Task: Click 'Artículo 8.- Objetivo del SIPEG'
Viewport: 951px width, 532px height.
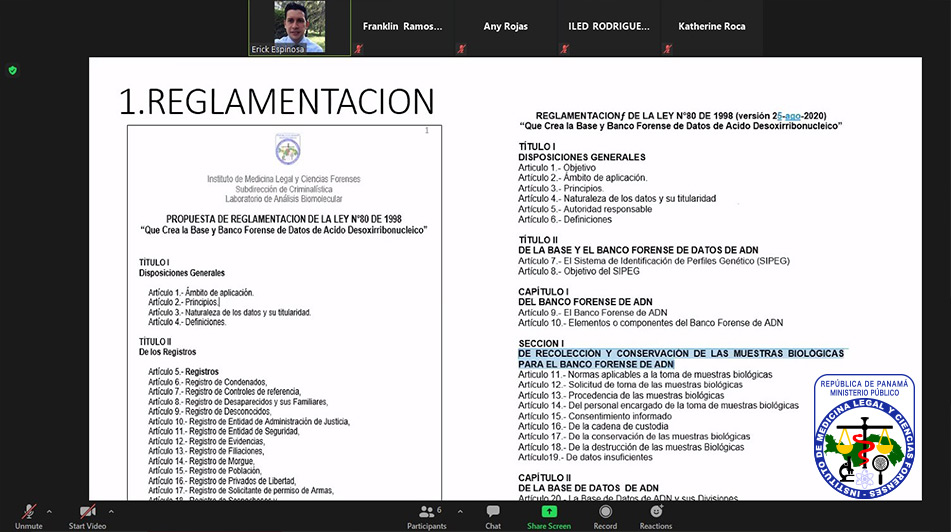Action: click(x=579, y=271)
